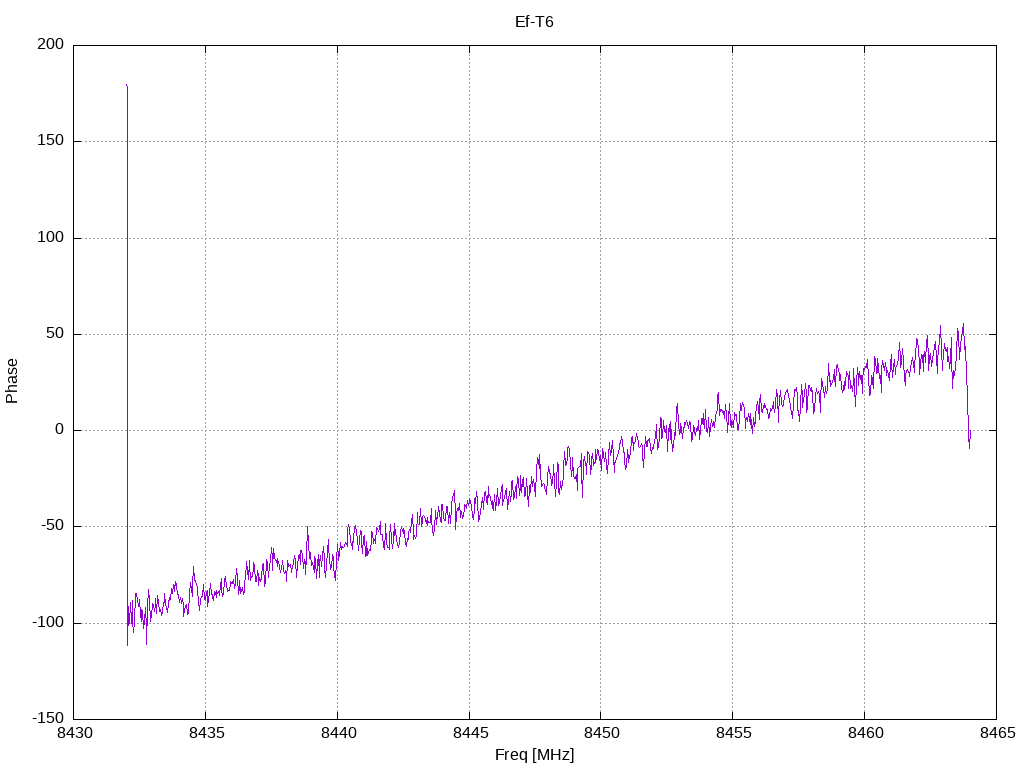Click the 0 tick label on y-axis
1024x768 pixels.
coord(59,430)
